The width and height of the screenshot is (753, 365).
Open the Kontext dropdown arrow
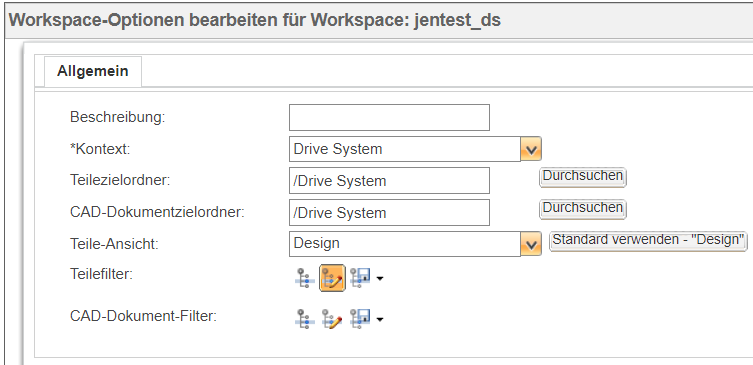coord(531,149)
